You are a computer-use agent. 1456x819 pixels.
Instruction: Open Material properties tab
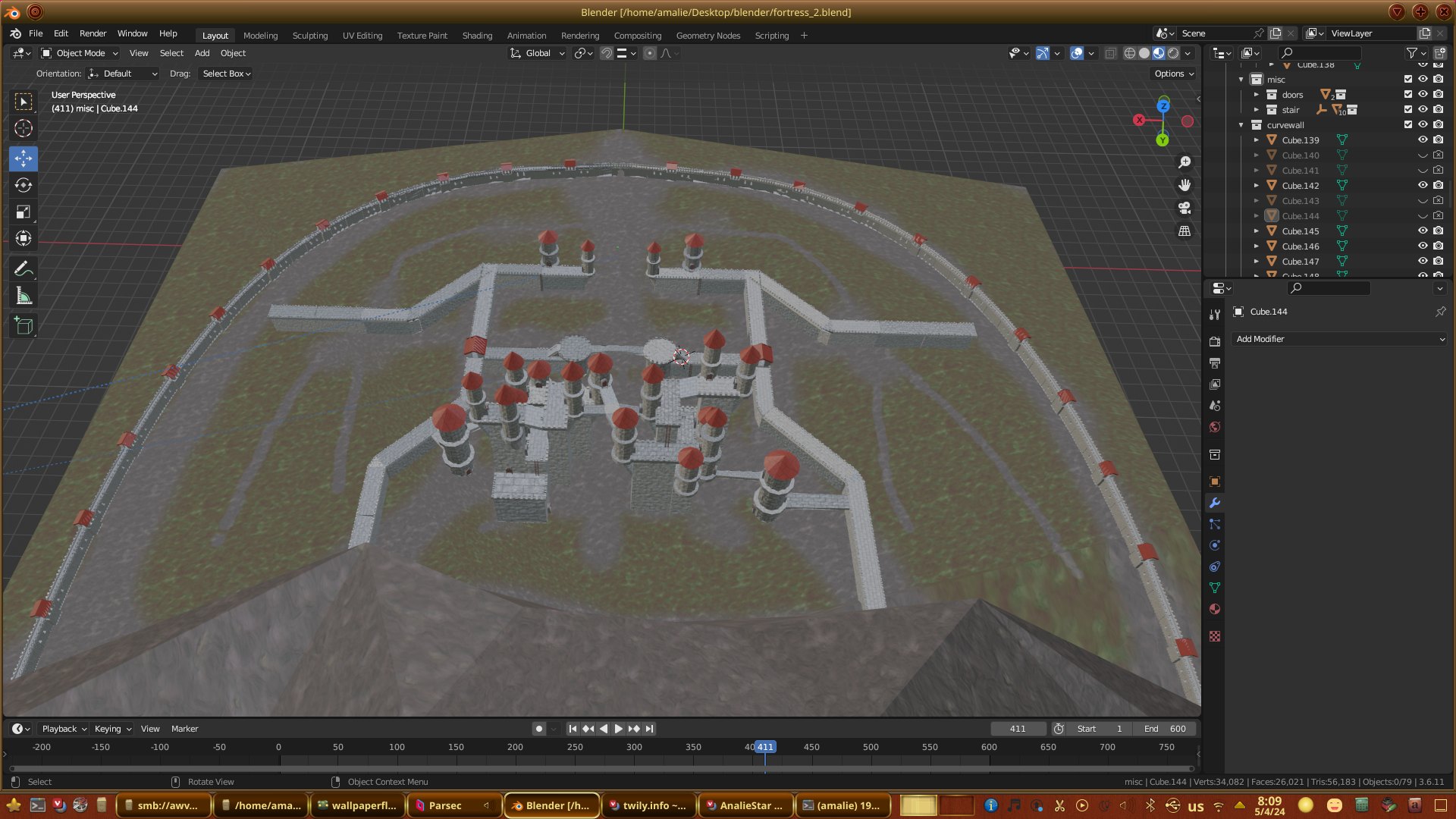point(1215,609)
